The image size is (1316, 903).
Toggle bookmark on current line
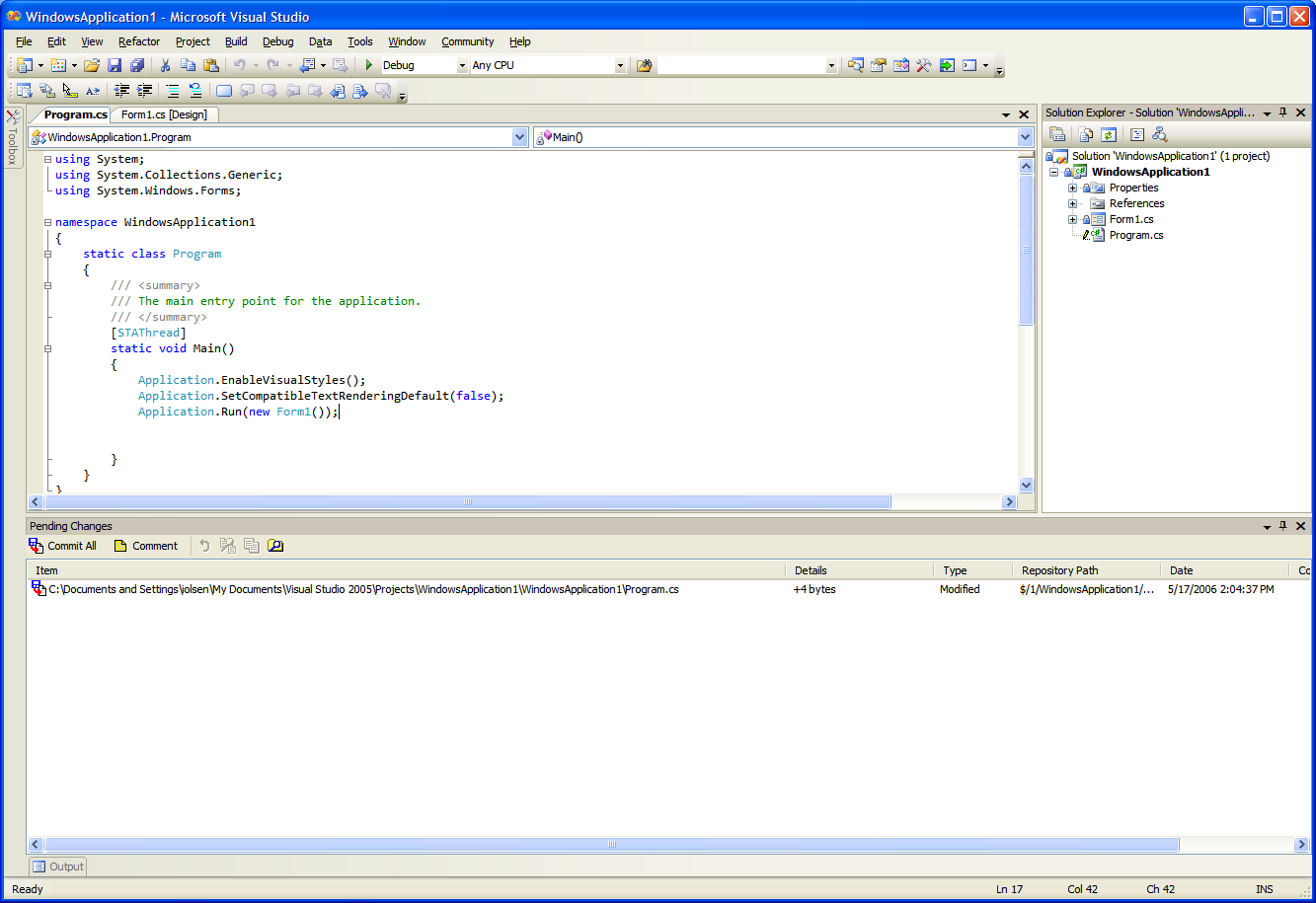(224, 91)
